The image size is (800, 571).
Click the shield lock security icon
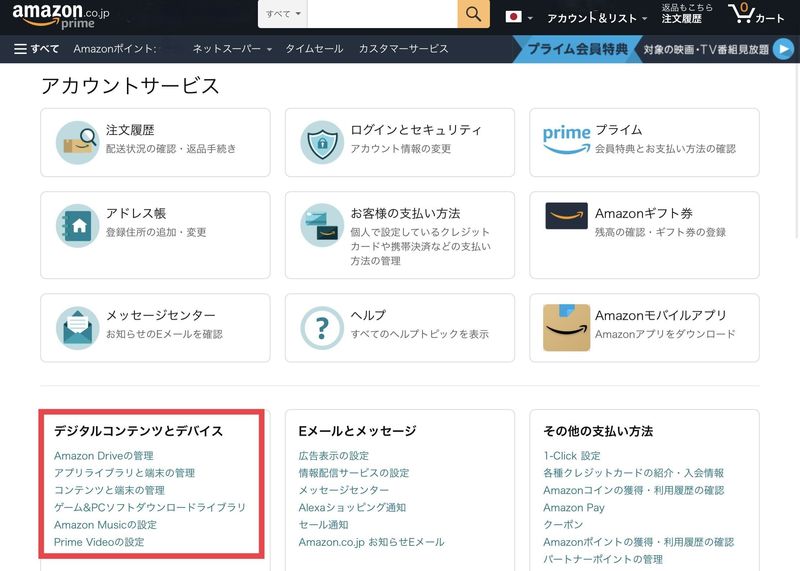click(x=322, y=142)
